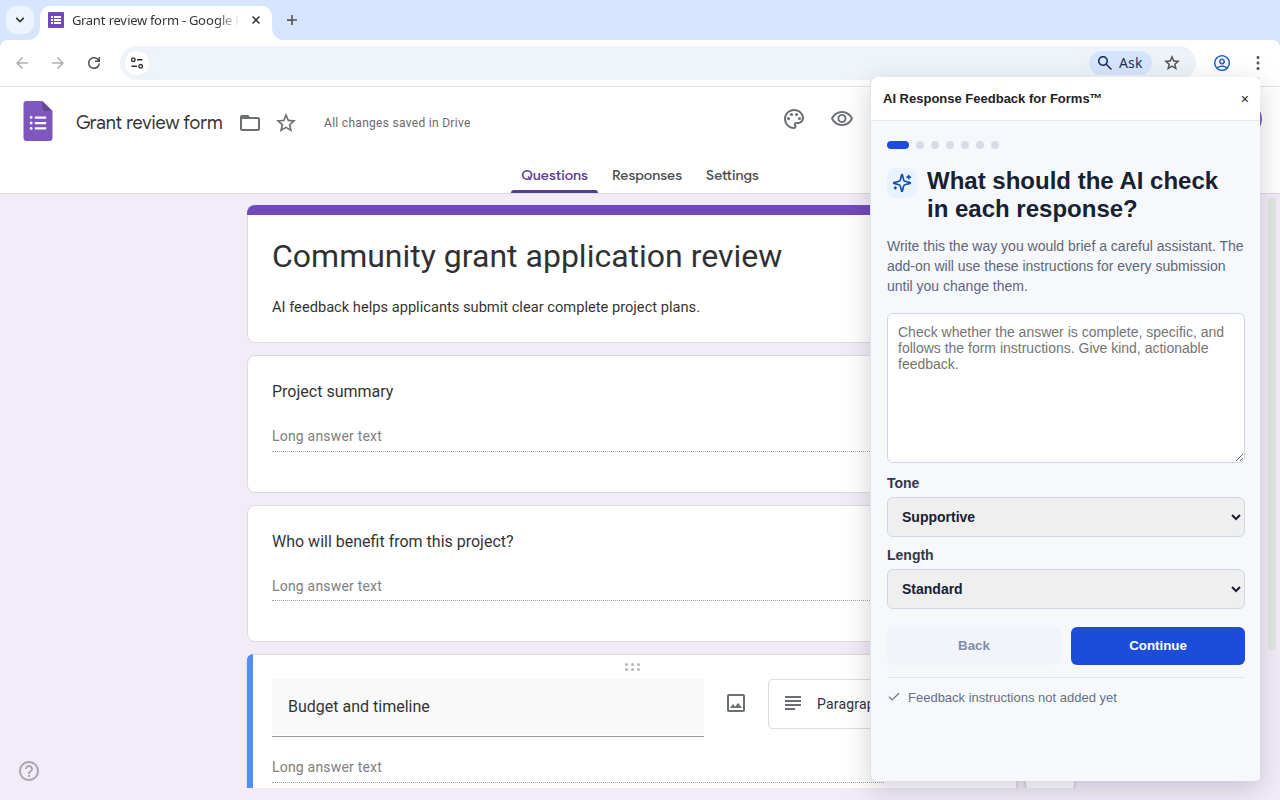This screenshot has width=1280, height=800.
Task: Click the Back button in the add-on
Action: tap(974, 646)
